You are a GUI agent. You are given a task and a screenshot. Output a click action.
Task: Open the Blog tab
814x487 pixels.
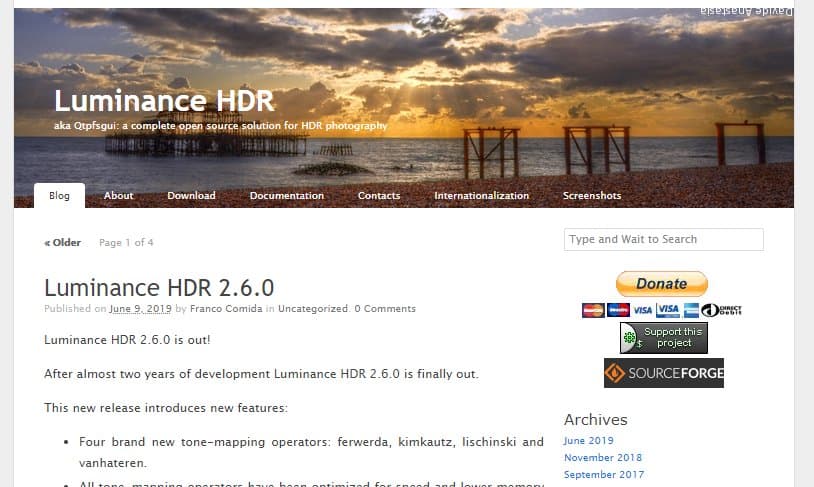(x=59, y=195)
